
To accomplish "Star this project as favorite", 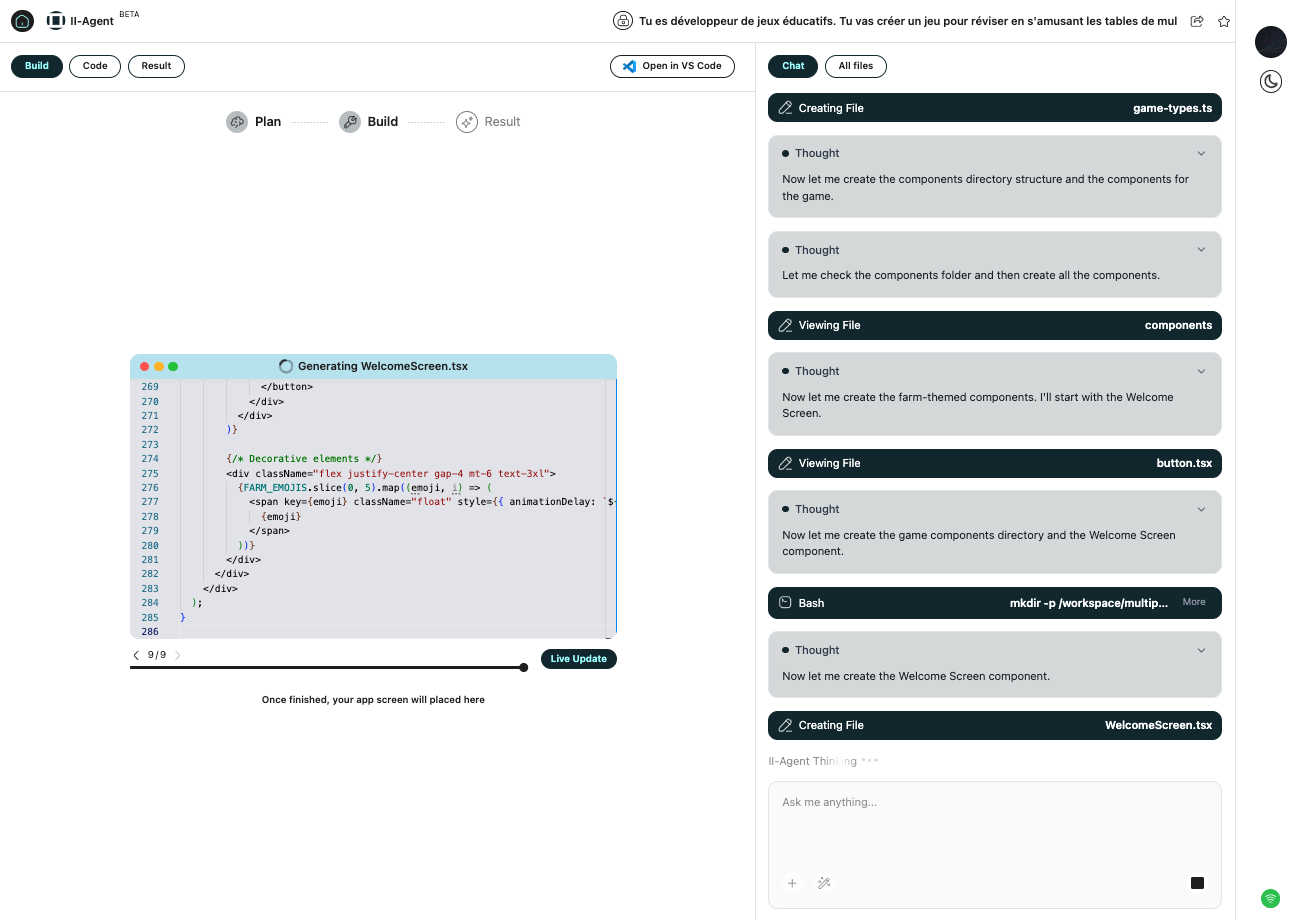I will click(1223, 21).
